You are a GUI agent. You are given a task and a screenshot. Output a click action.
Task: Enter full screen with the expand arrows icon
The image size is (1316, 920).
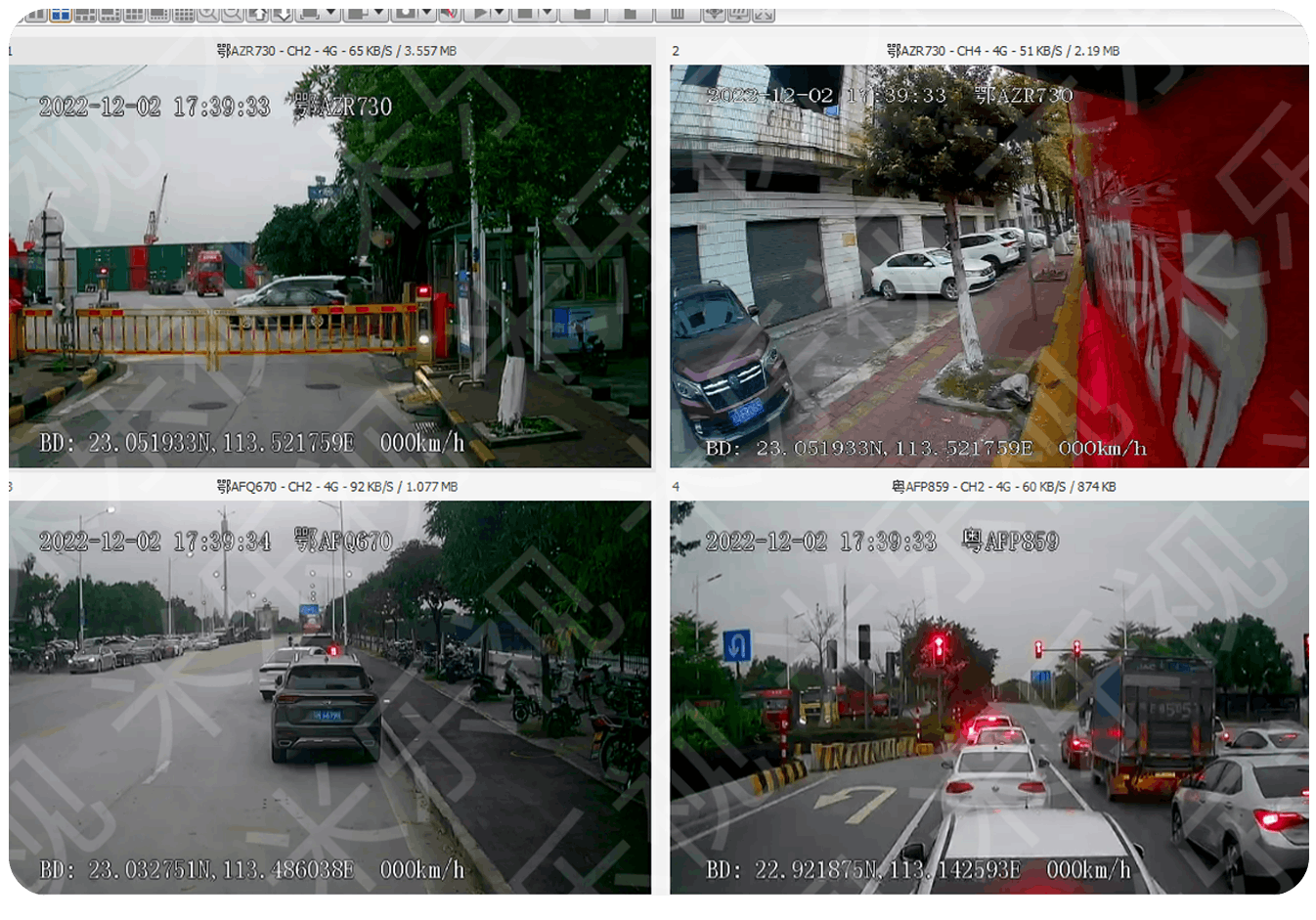click(x=764, y=14)
